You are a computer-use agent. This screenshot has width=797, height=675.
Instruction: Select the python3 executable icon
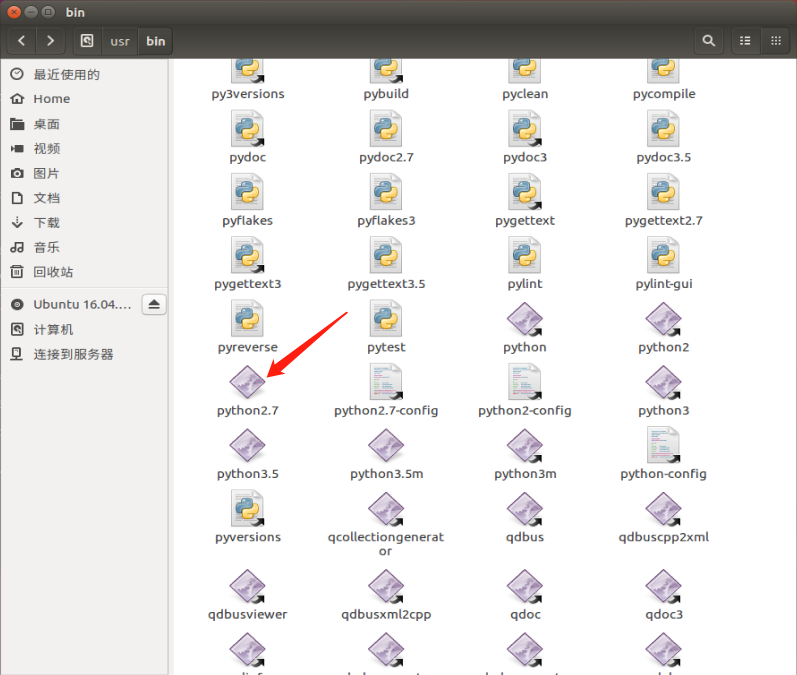pos(664,382)
